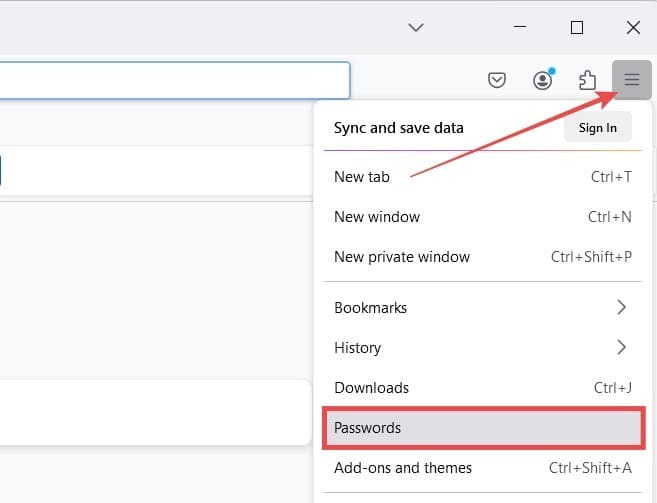Open the History menu entry

(x=483, y=347)
